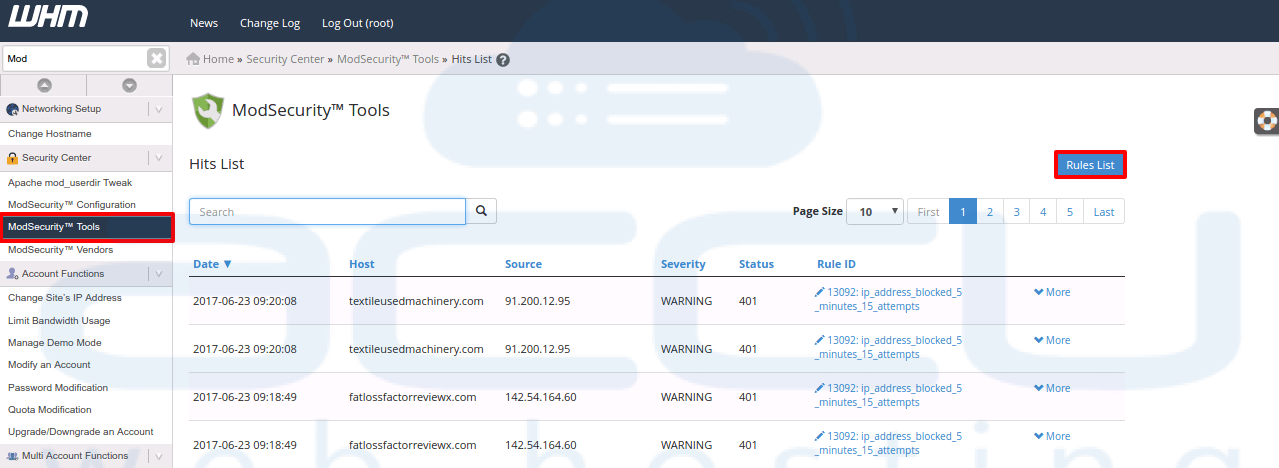The image size is (1279, 468).
Task: Jump to the First page
Action: click(x=928, y=211)
